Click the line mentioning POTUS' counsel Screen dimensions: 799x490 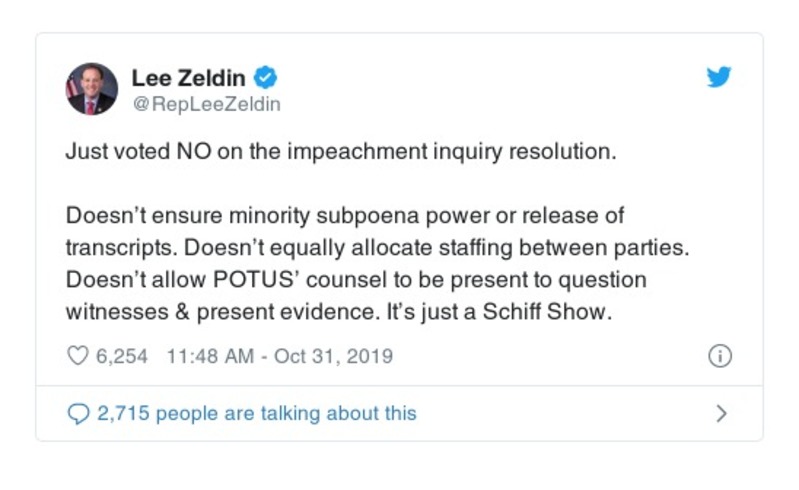click(356, 280)
